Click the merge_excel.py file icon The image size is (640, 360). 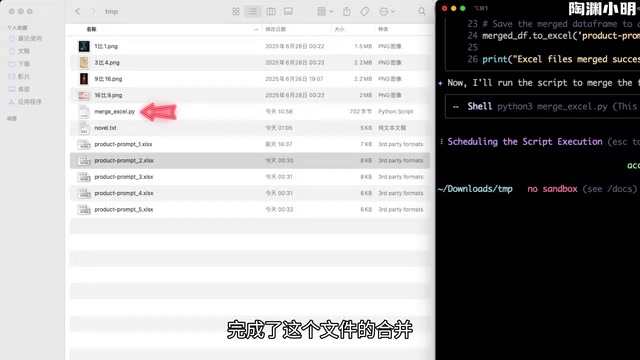coord(84,111)
